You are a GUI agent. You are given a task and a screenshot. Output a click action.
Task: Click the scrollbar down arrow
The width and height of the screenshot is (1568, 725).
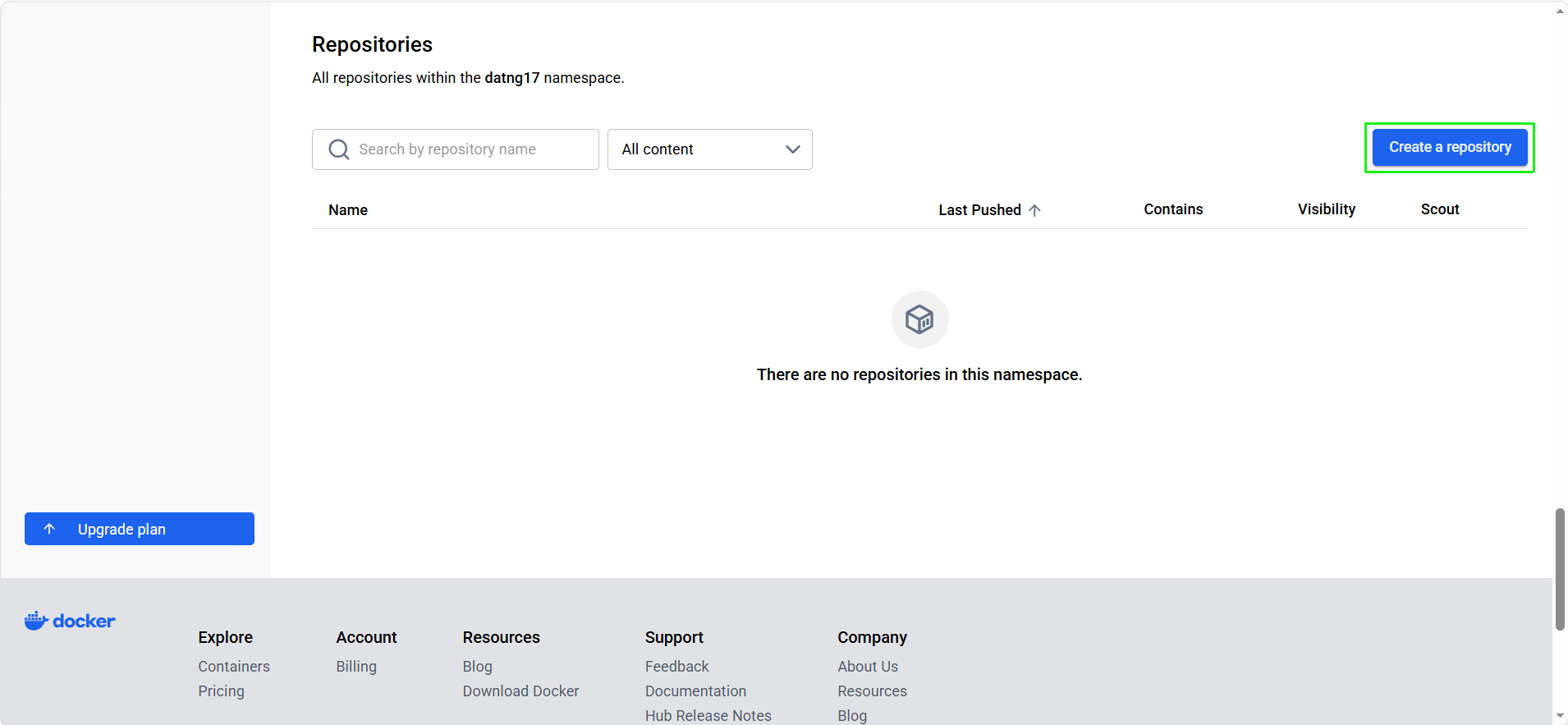1560,717
